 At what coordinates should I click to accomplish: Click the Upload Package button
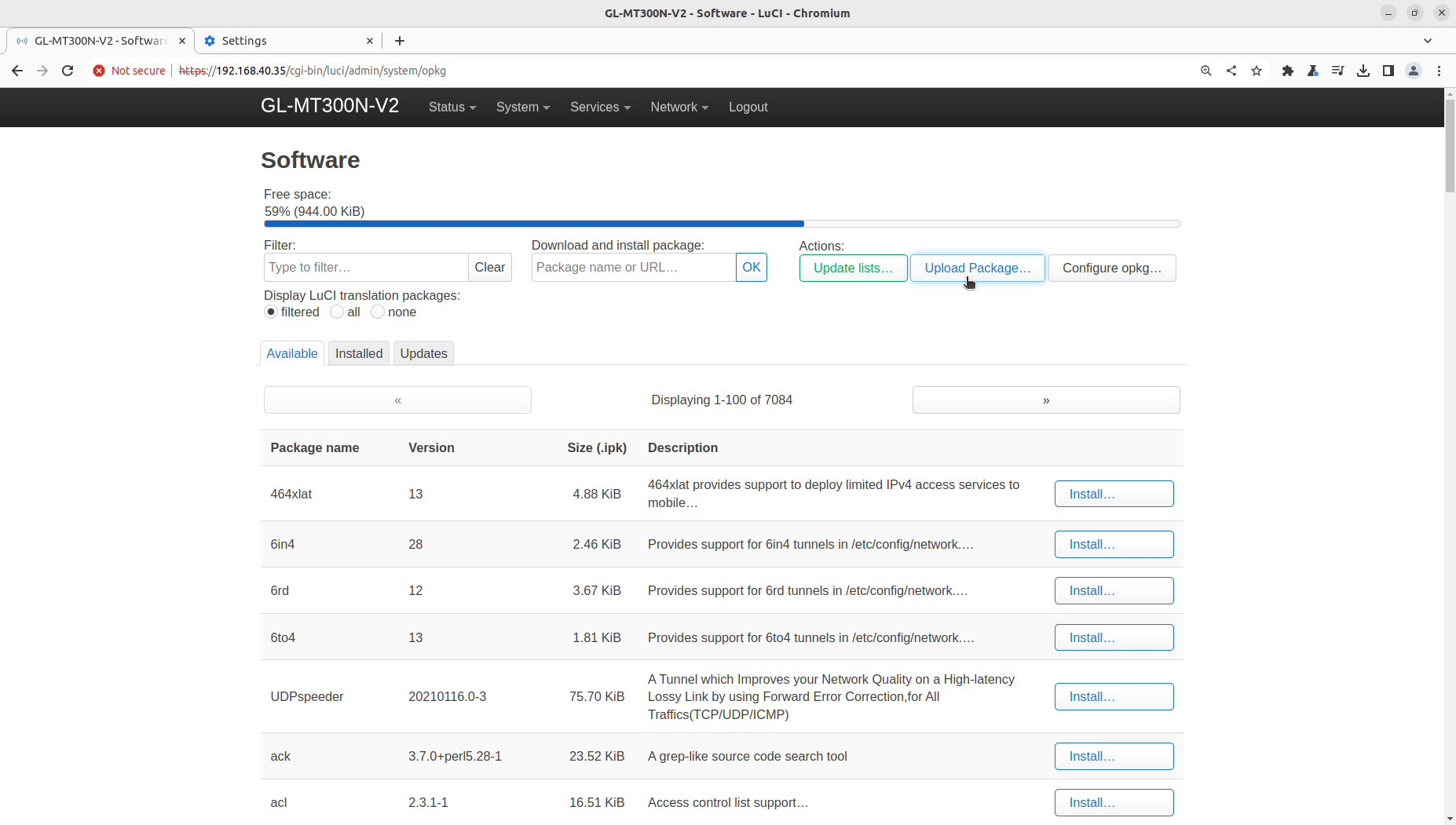[x=978, y=268]
